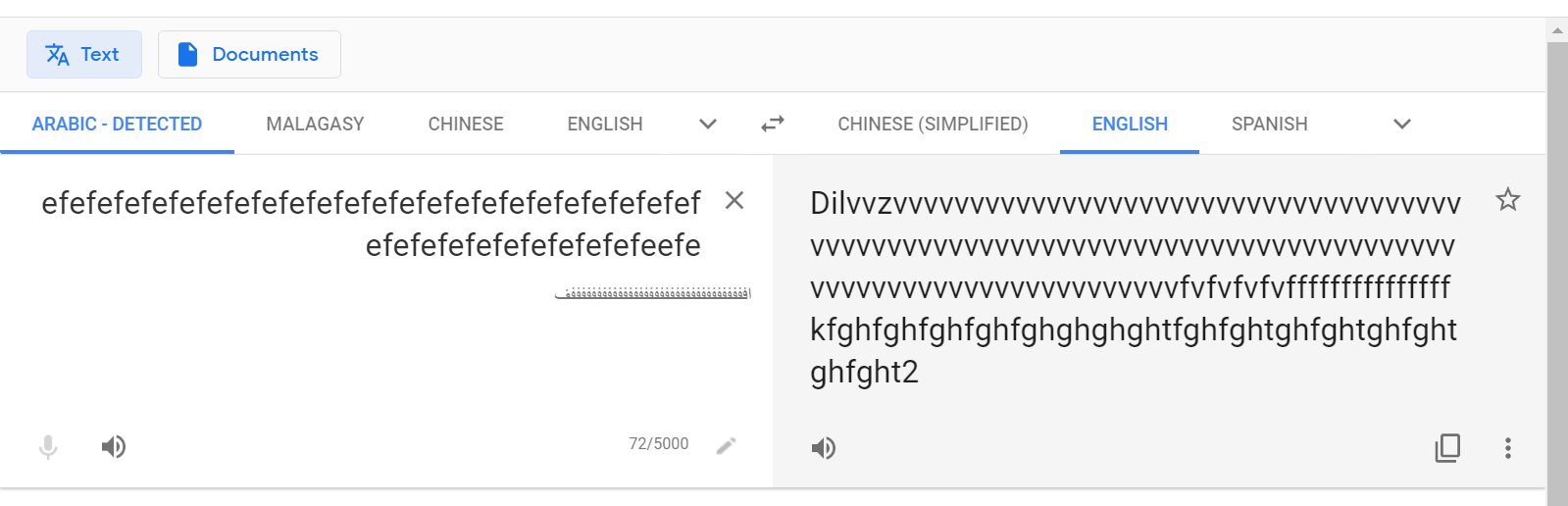Switch source language to Malagasy

(315, 124)
